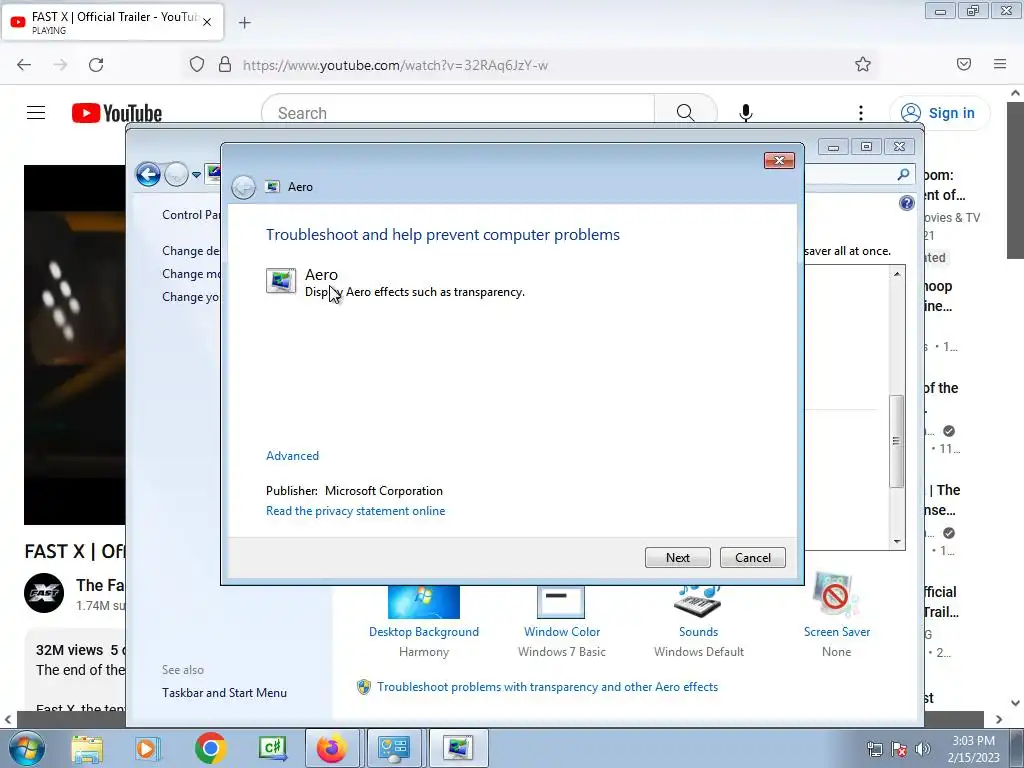Open the Advanced link in the troubleshooter
The width and height of the screenshot is (1024, 768).
pos(293,456)
